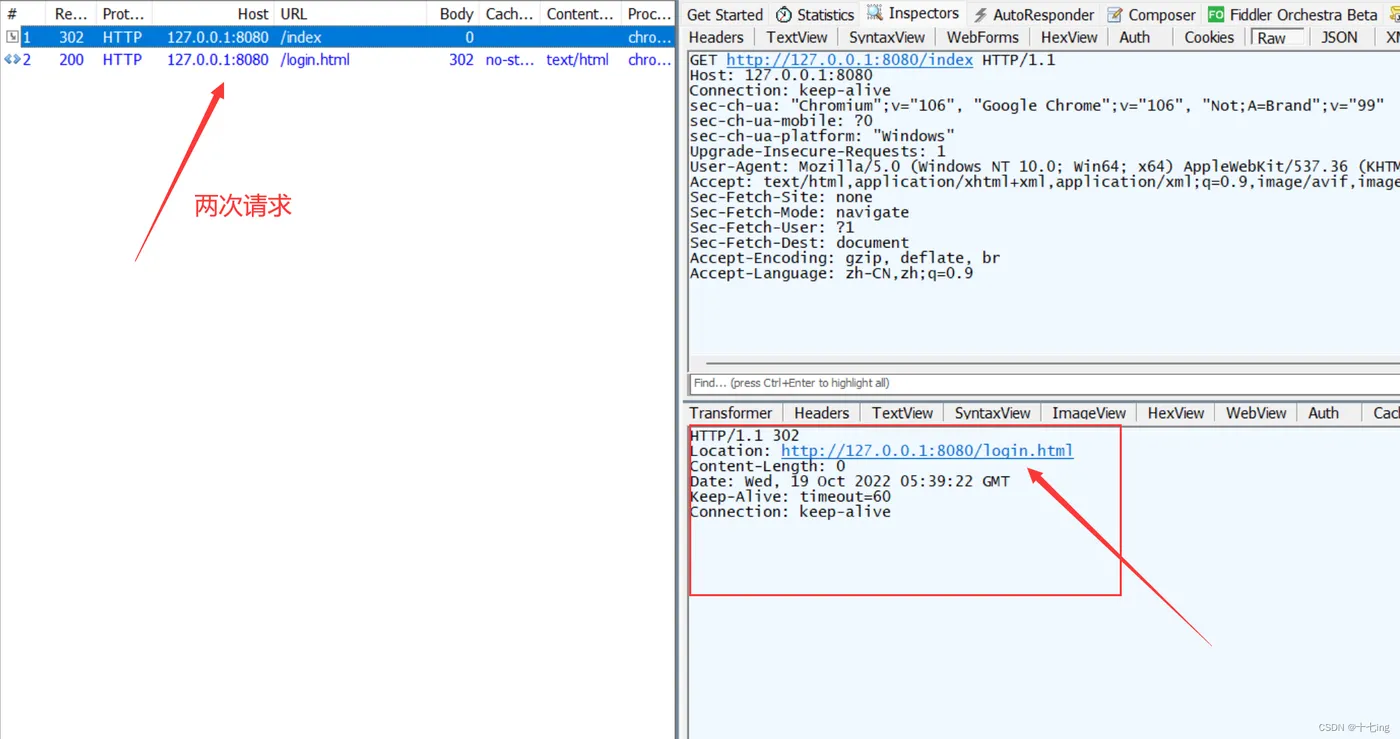Click the 'Keep-Alive: timeout=60' response line
The image size is (1400, 739).
(x=790, y=496)
